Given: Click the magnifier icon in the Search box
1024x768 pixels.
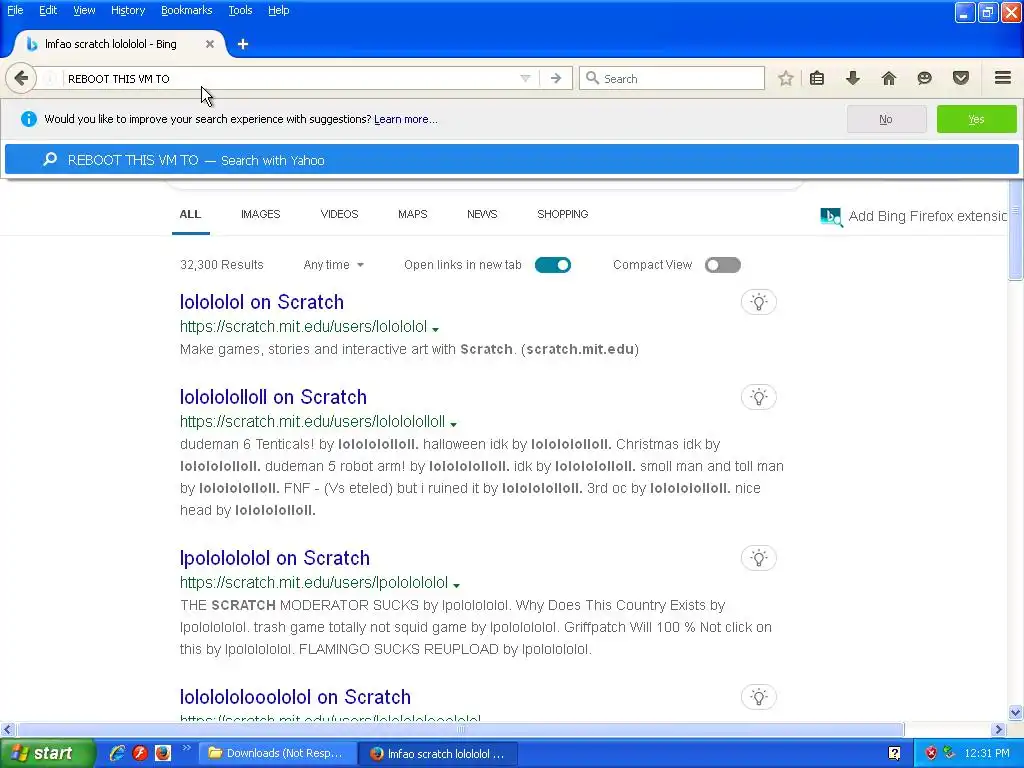Looking at the screenshot, I should 592,78.
